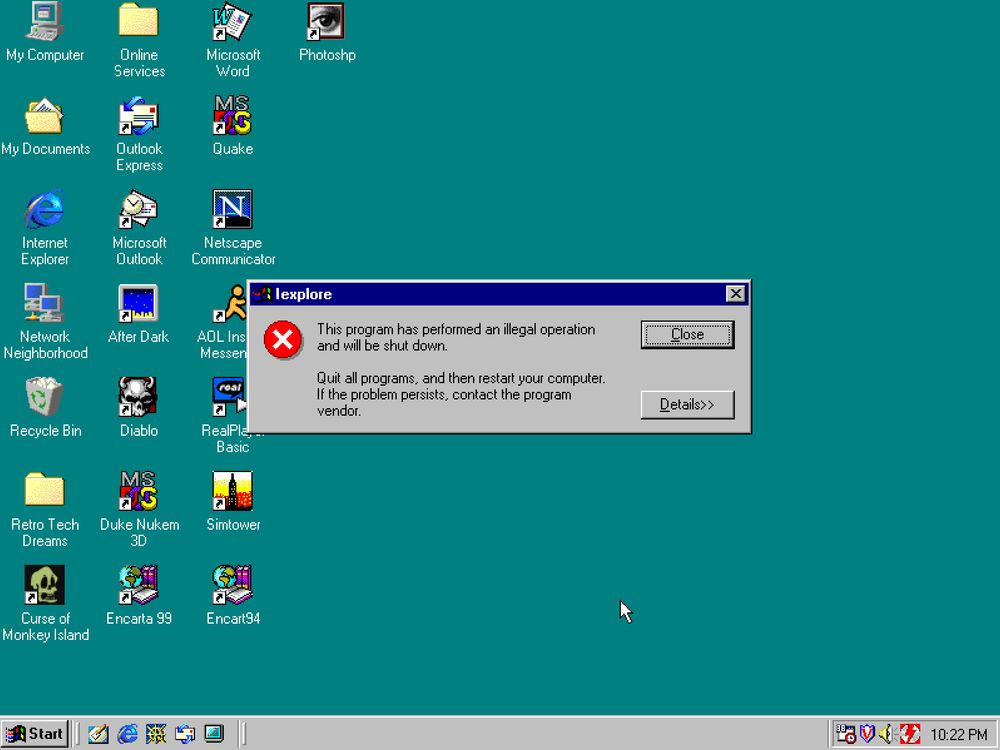The width and height of the screenshot is (1000, 750).
Task: Select the Diablo game shortcut
Action: coord(138,408)
